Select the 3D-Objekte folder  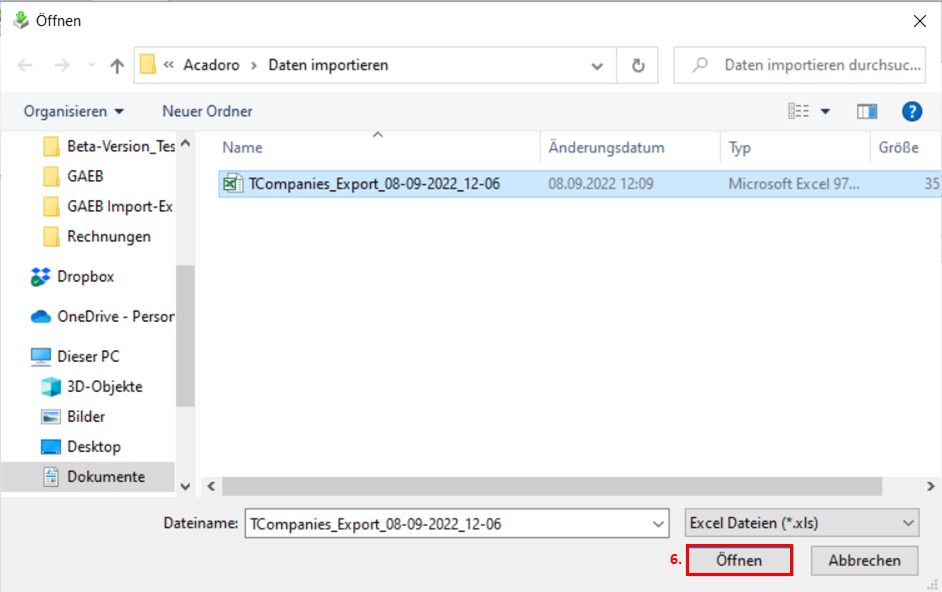(104, 386)
